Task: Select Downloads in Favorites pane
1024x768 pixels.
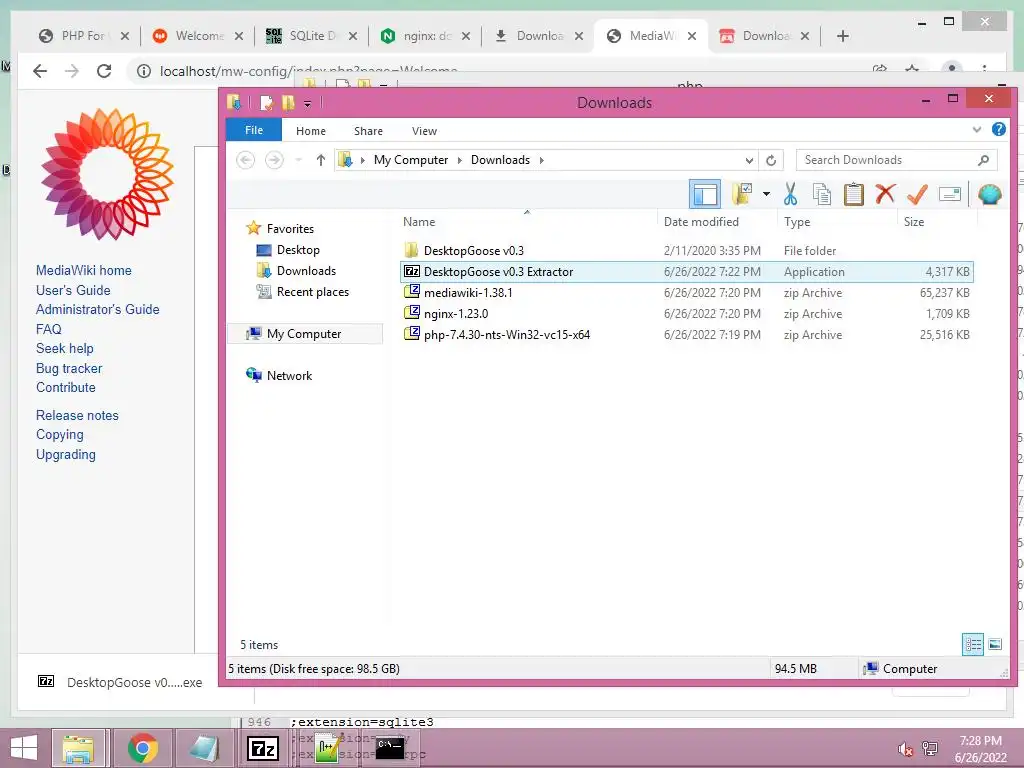Action: tap(306, 271)
